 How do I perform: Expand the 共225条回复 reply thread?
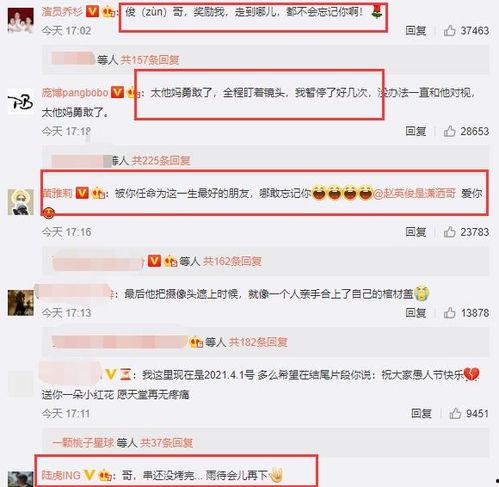point(161,161)
